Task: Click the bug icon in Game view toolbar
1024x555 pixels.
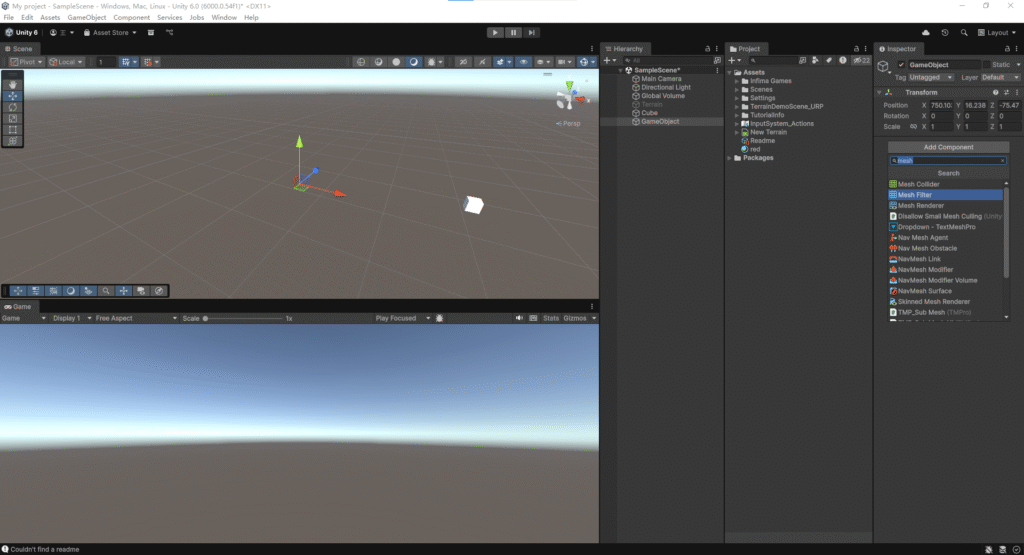Action: pos(440,318)
